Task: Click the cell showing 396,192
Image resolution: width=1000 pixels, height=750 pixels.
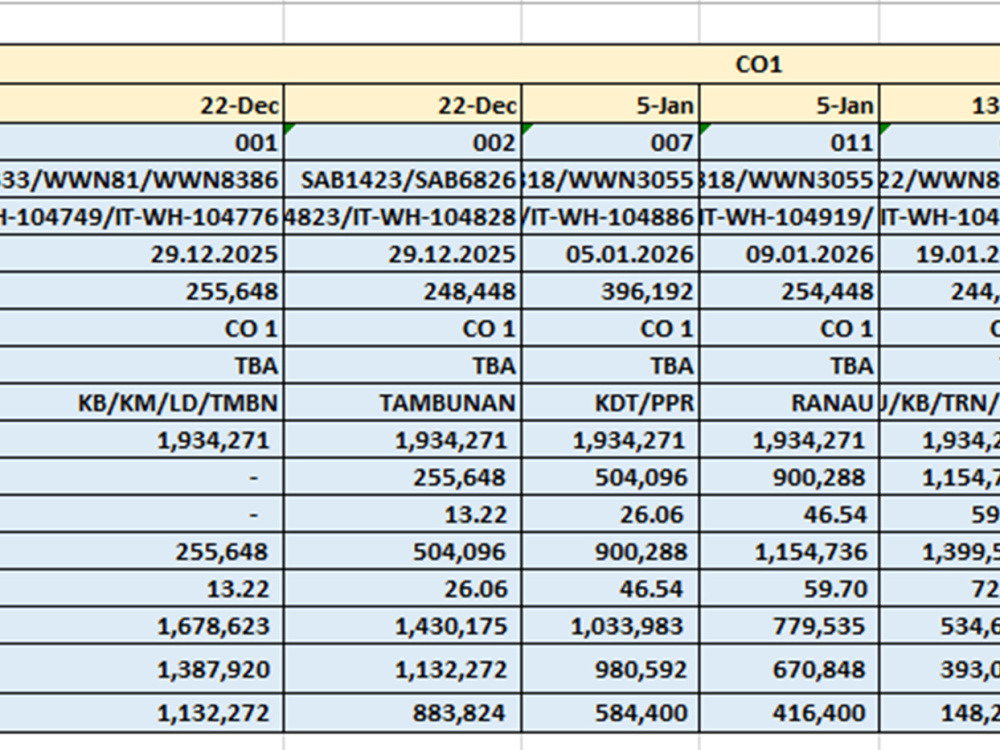Action: pos(610,291)
